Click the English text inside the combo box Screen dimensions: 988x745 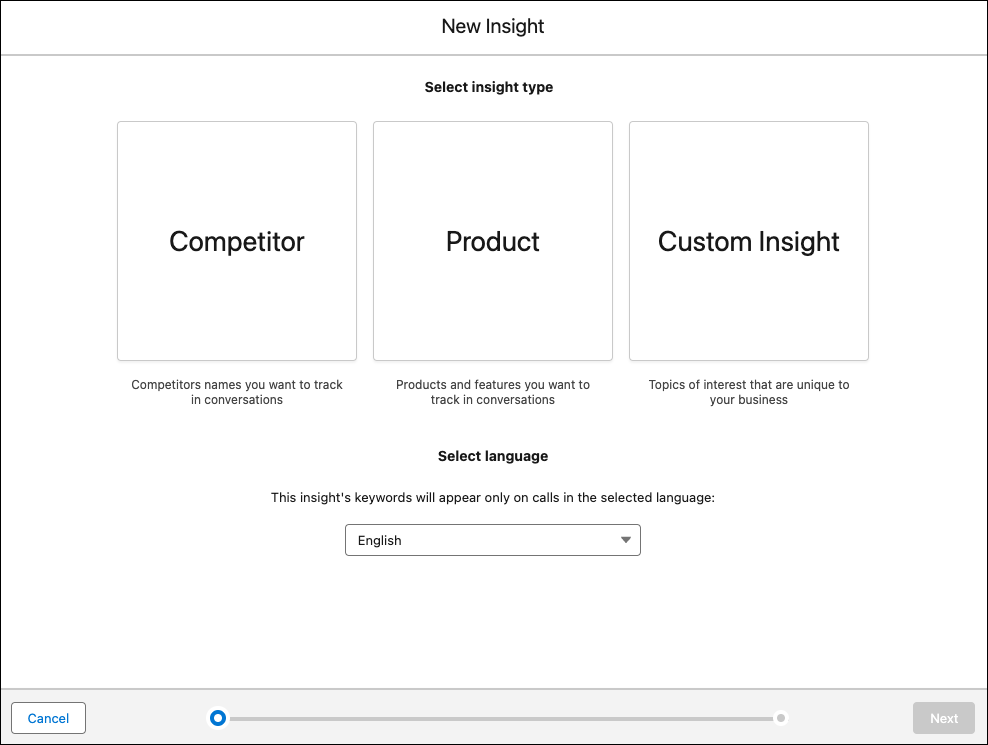(x=380, y=540)
